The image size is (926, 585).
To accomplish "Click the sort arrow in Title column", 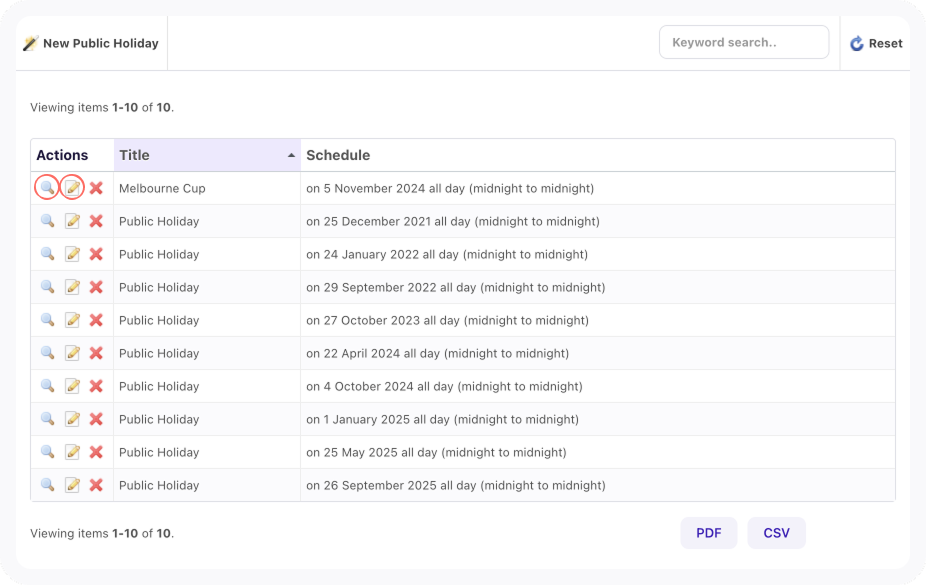I will point(291,156).
